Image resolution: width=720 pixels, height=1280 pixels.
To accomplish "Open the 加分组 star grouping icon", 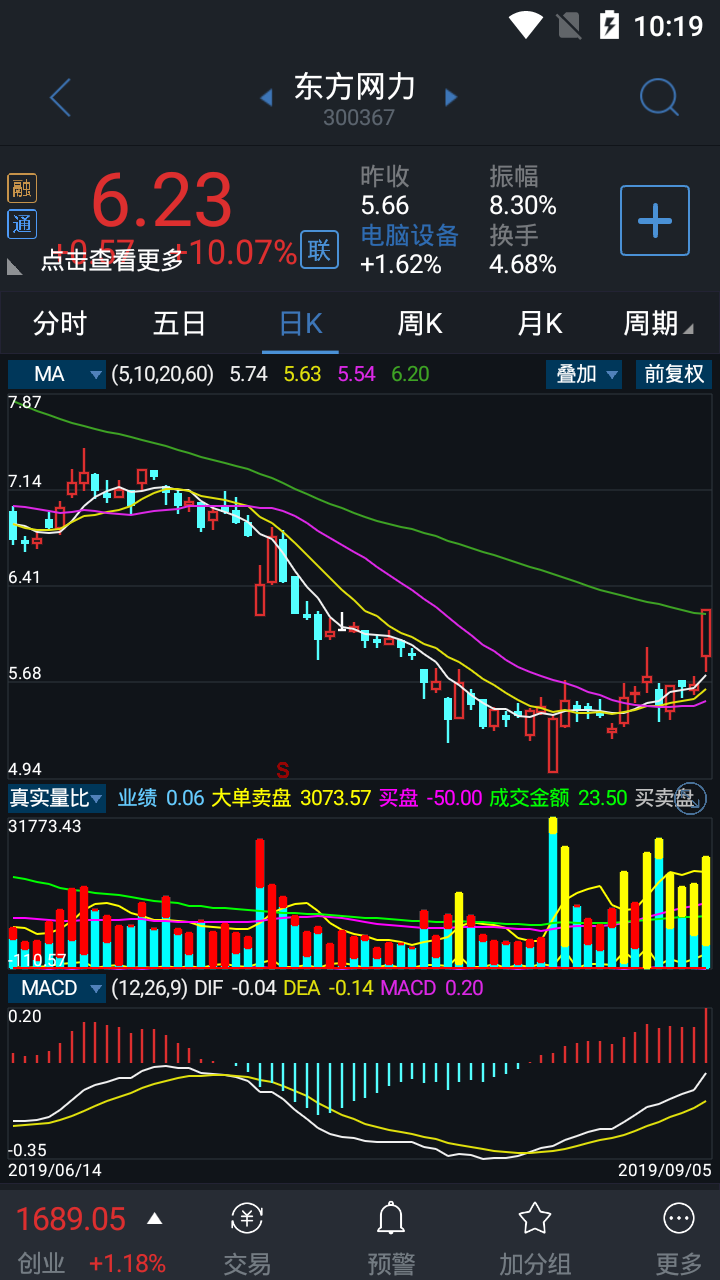I will (535, 1218).
